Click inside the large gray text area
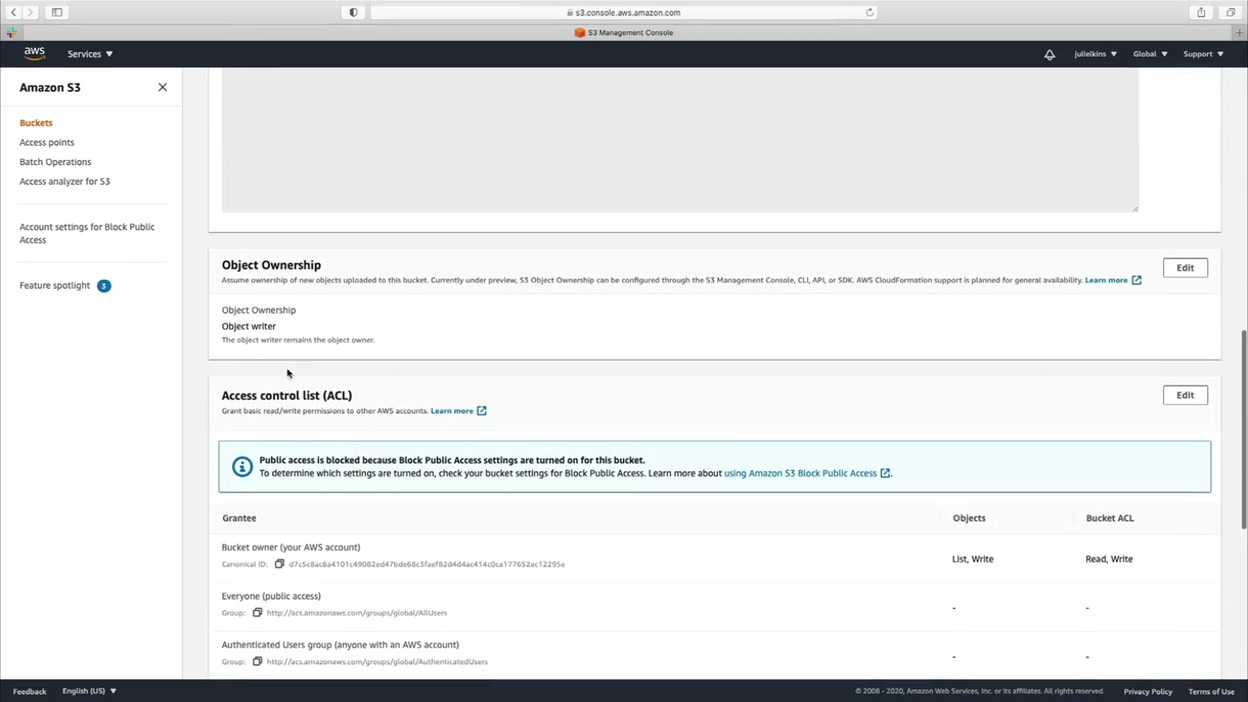The image size is (1248, 702). (x=680, y=140)
